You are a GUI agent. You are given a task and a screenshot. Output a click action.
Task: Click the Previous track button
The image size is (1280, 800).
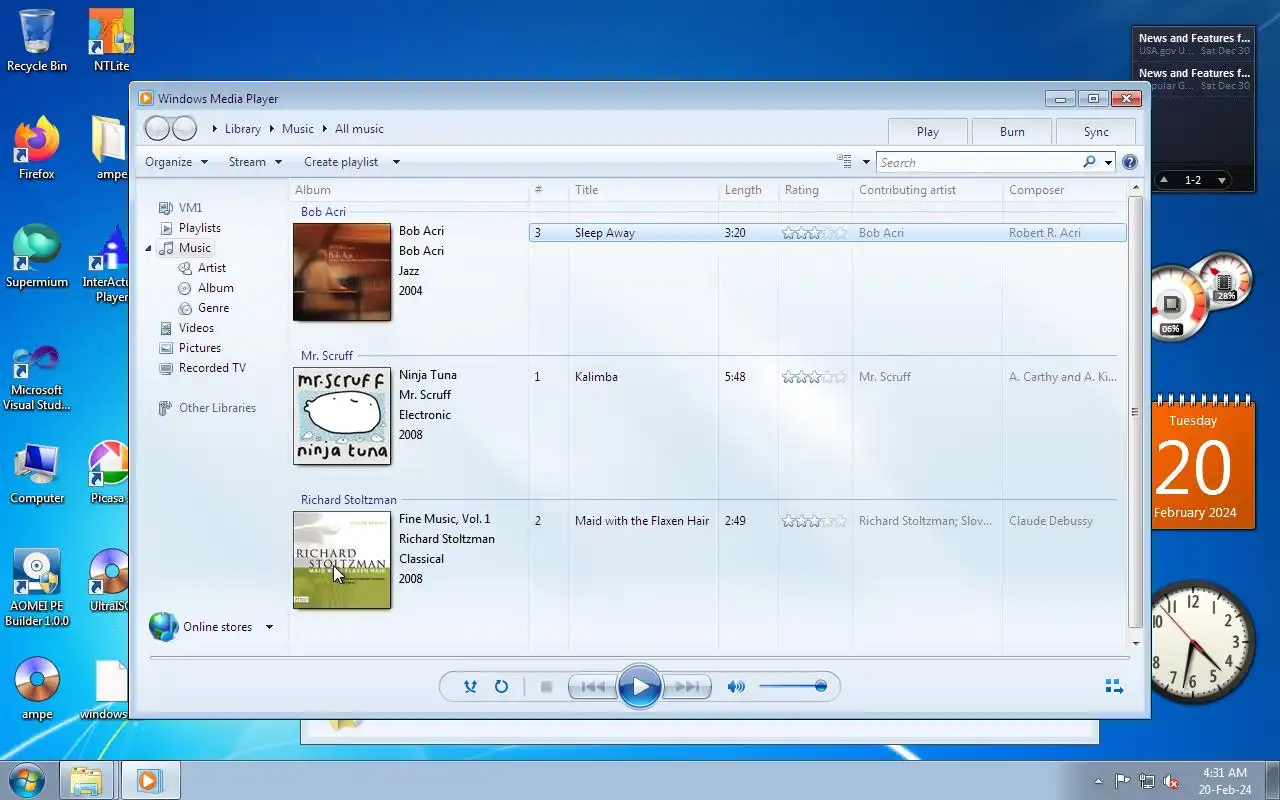coord(592,687)
